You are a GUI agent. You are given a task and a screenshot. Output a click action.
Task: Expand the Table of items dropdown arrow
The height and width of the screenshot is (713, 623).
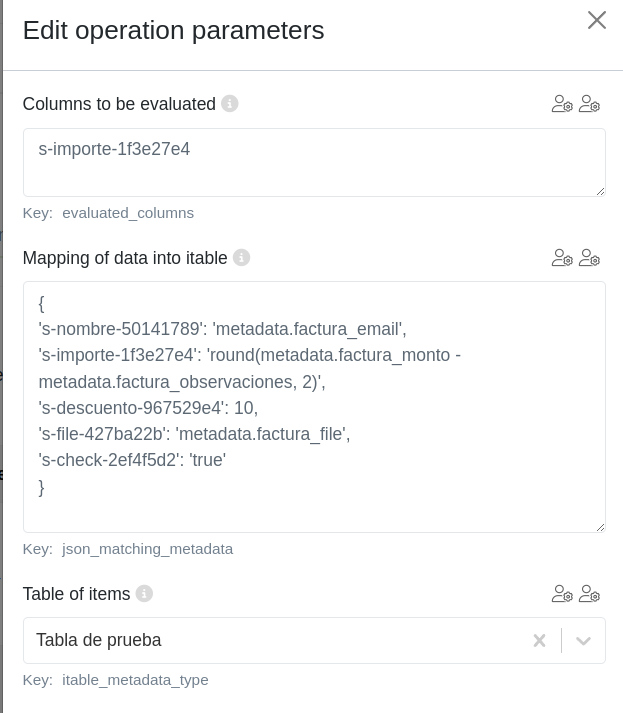coord(584,641)
